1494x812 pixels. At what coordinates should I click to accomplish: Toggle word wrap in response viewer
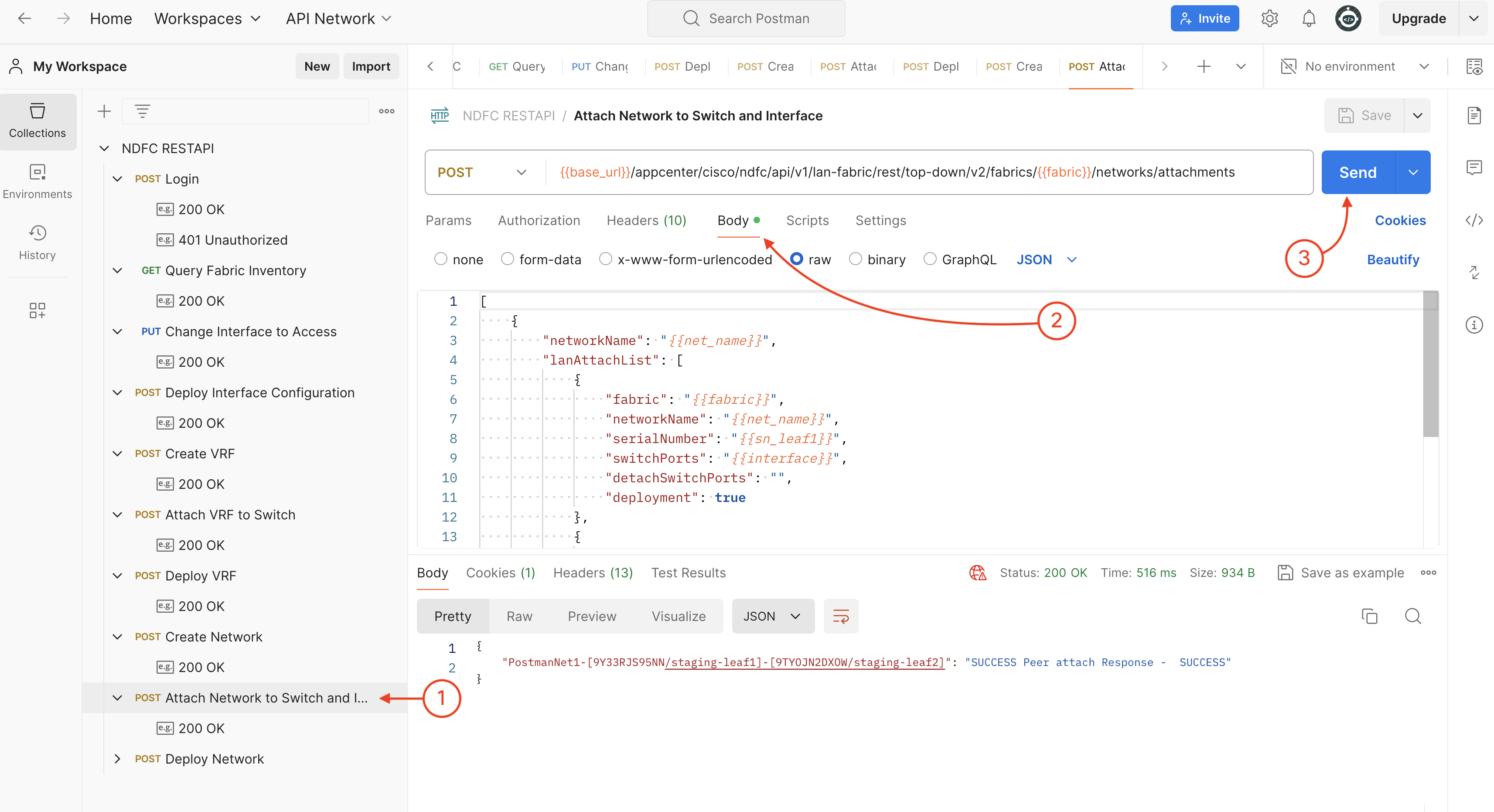840,616
